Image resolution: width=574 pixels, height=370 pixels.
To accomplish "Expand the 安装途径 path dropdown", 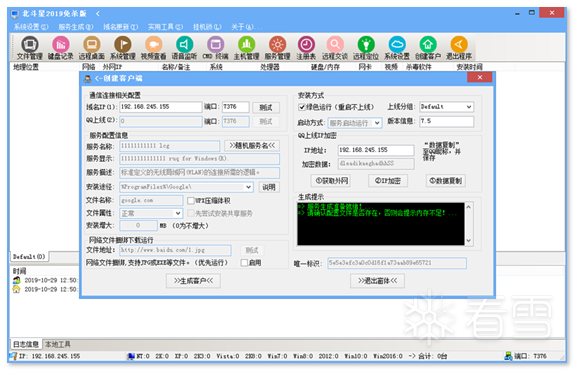I will (x=249, y=187).
